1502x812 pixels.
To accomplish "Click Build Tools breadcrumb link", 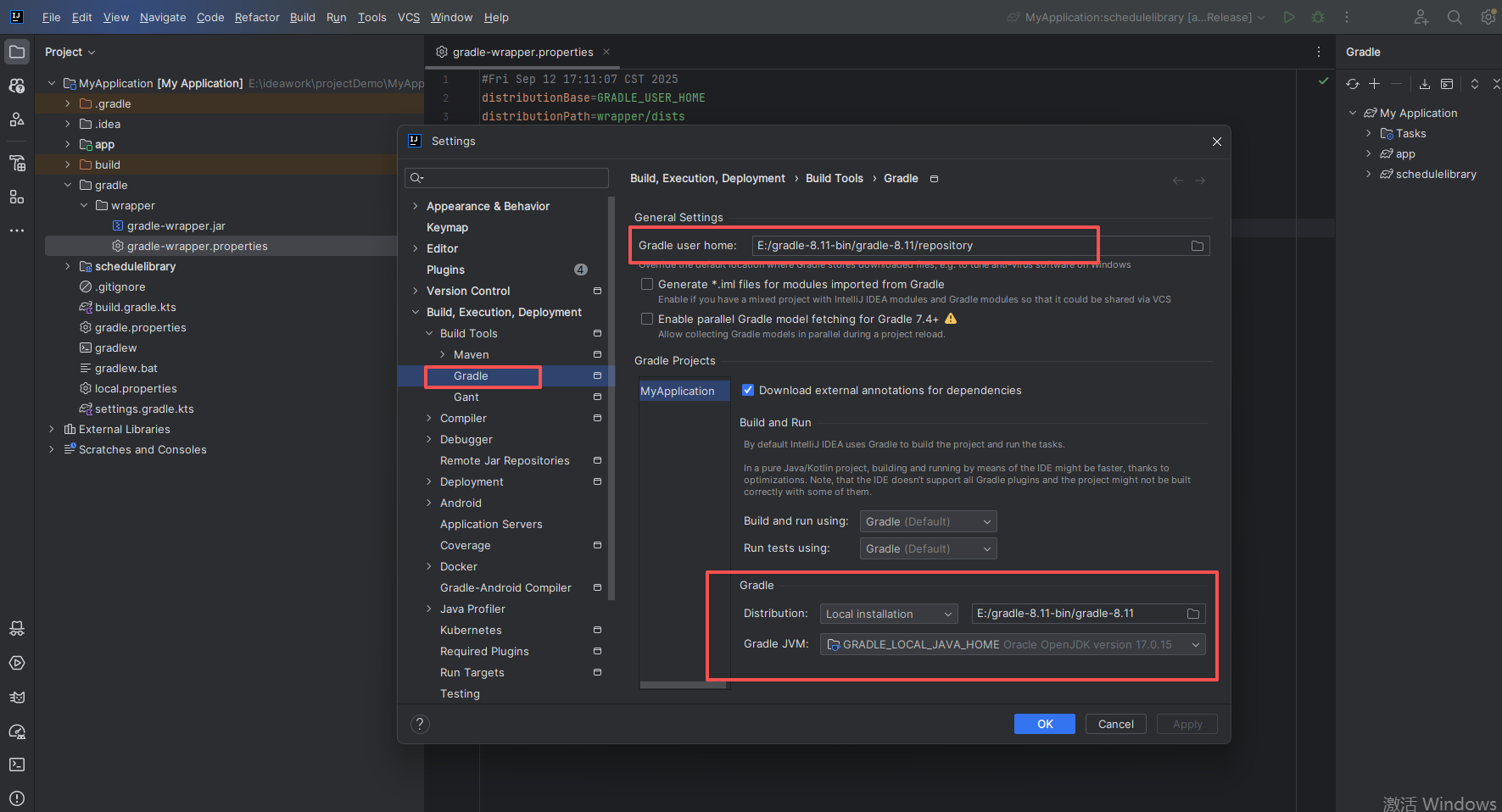I will (x=835, y=178).
